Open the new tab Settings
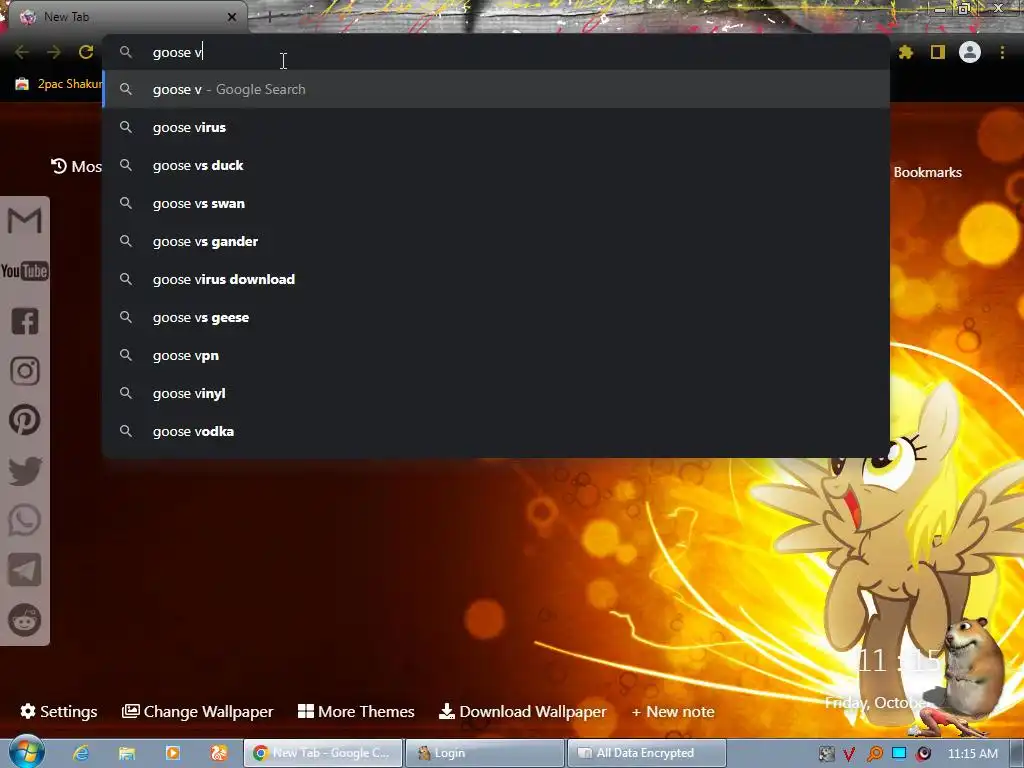The image size is (1024, 768). click(x=59, y=711)
